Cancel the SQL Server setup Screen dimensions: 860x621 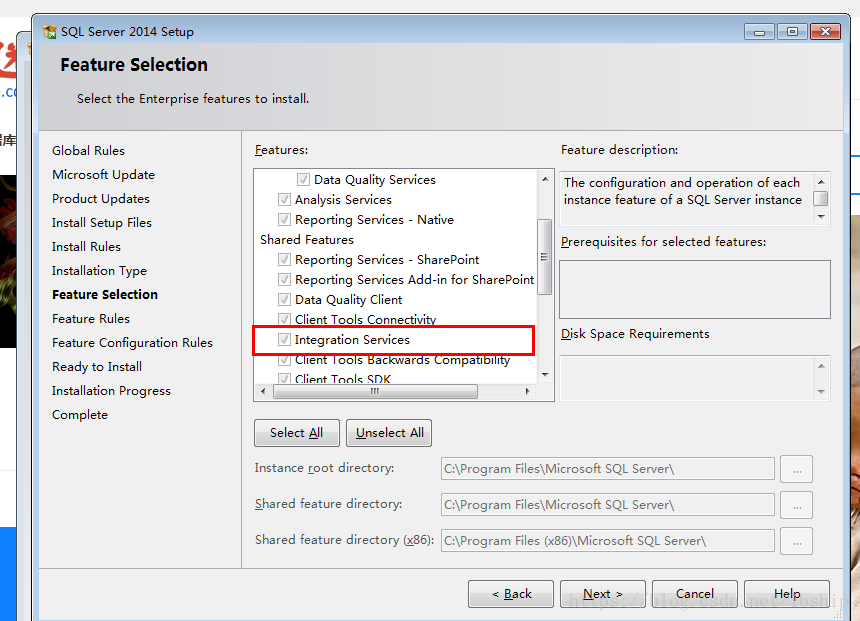695,594
